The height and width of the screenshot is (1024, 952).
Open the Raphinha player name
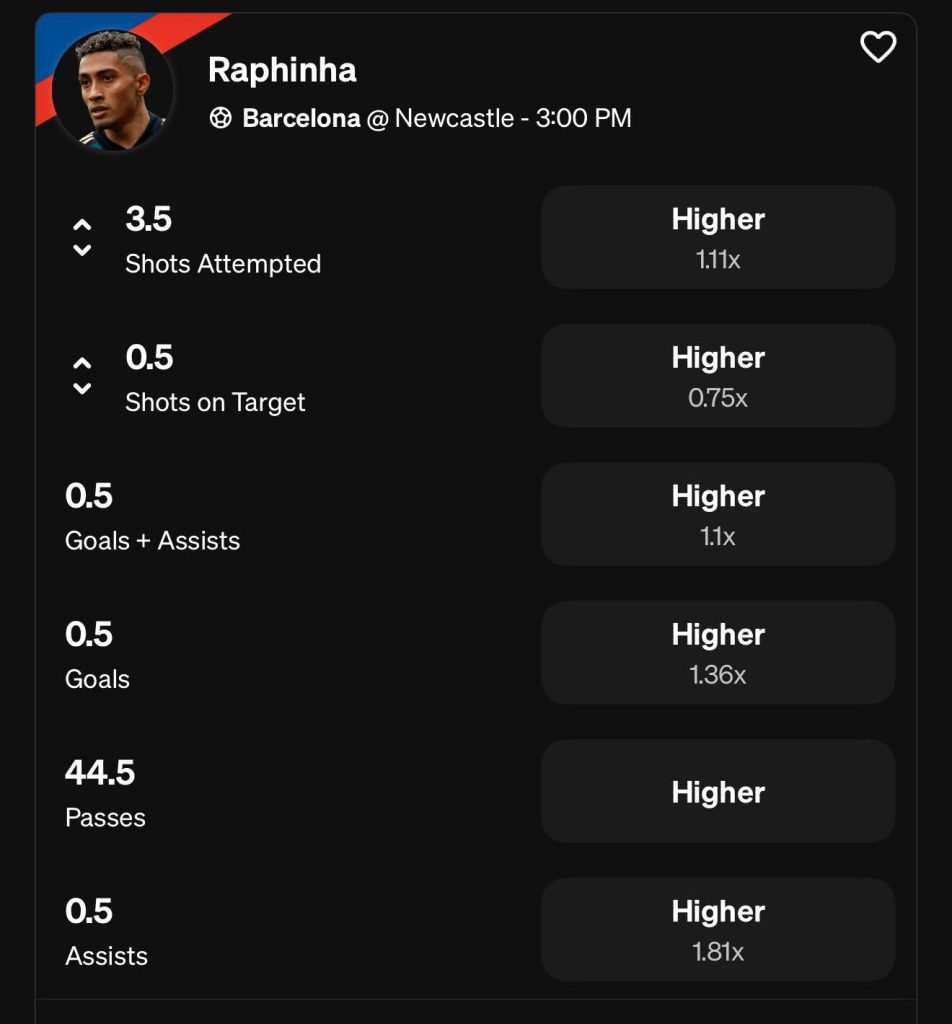282,69
